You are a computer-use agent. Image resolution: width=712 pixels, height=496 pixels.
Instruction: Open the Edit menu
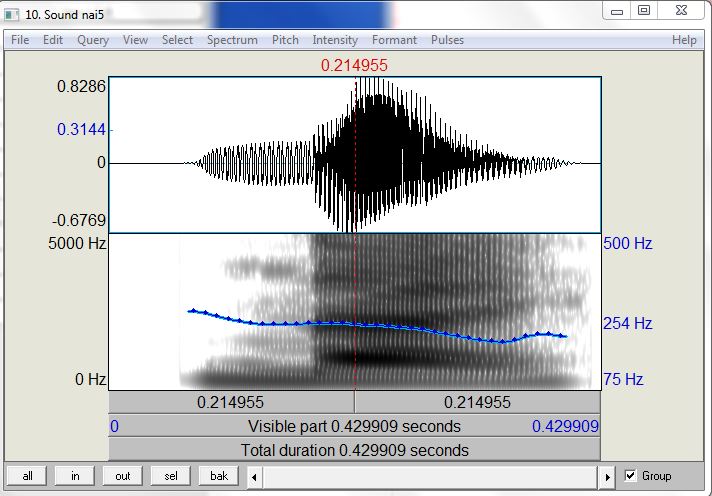[53, 40]
